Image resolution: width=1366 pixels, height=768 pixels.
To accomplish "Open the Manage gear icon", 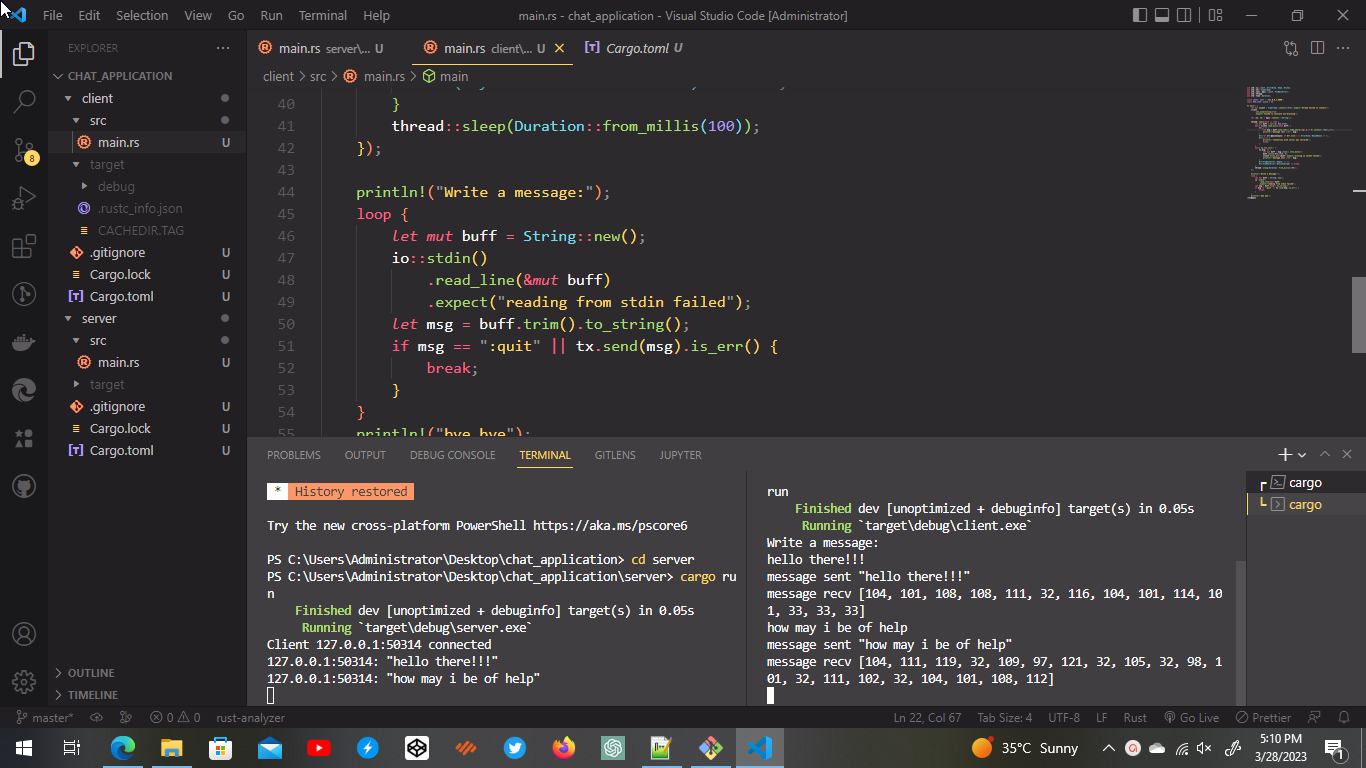I will click(24, 682).
